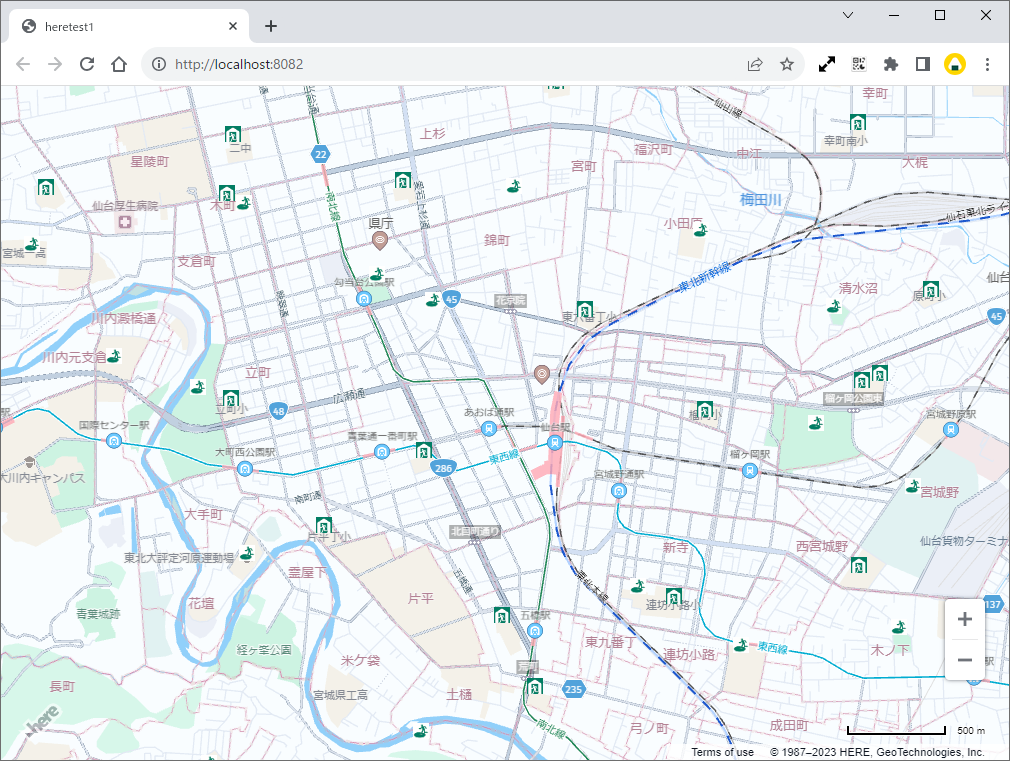The width and height of the screenshot is (1010, 761).
Task: Click the brown marker below 県庁
Action: coord(380,241)
